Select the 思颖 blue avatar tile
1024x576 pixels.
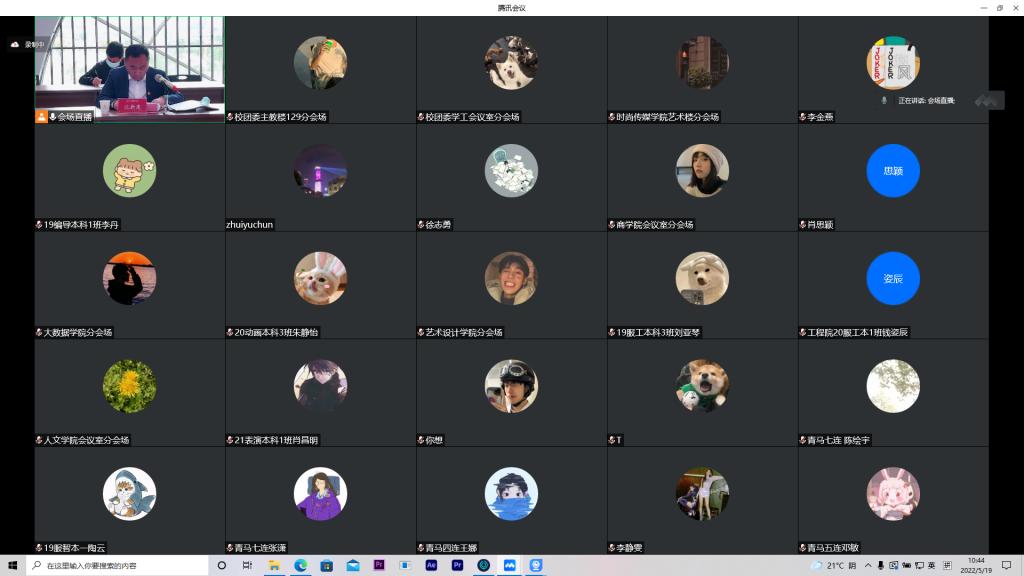pos(892,171)
